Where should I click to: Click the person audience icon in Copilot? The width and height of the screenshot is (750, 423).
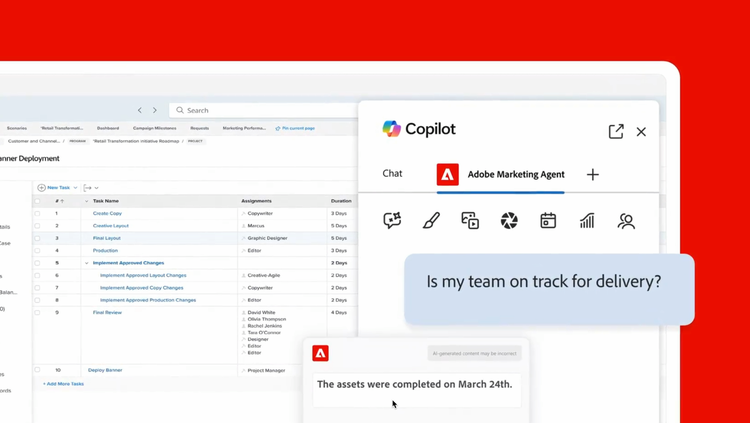tap(626, 221)
